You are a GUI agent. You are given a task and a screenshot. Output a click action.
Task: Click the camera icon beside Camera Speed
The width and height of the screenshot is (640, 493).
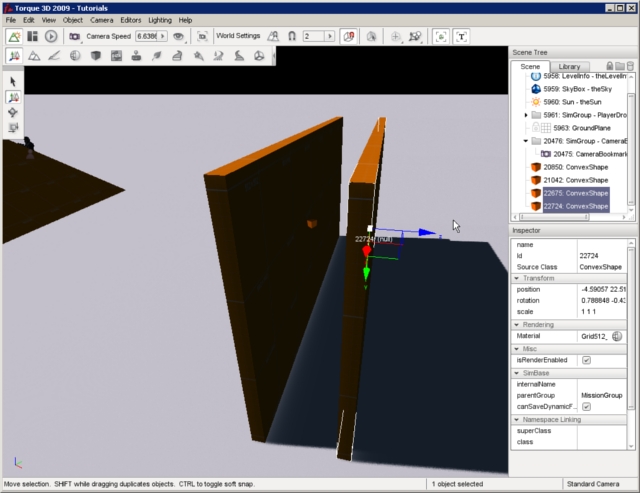click(75, 36)
